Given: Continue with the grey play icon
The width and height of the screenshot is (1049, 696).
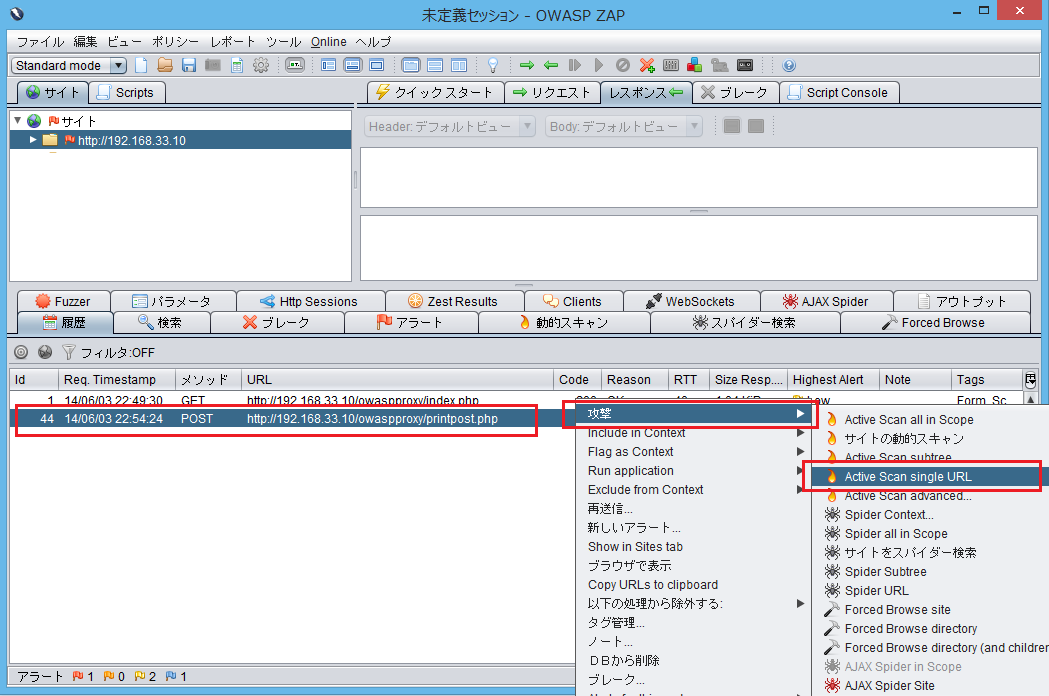Looking at the screenshot, I should click(599, 65).
